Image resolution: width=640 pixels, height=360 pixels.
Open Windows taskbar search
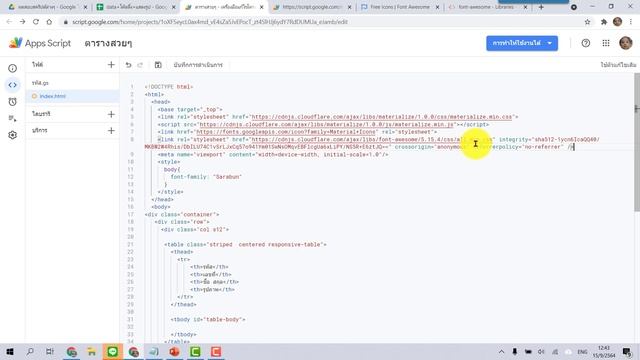(30, 351)
